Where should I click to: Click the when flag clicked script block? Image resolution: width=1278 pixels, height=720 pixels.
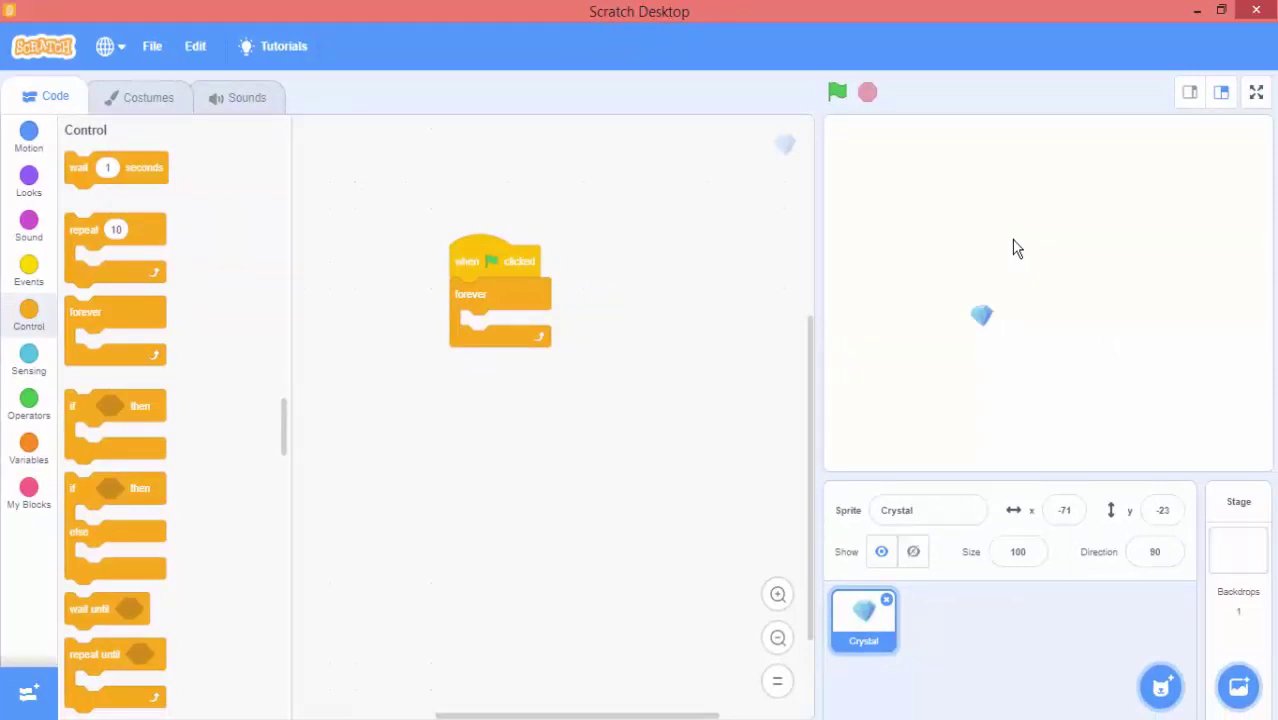[495, 260]
